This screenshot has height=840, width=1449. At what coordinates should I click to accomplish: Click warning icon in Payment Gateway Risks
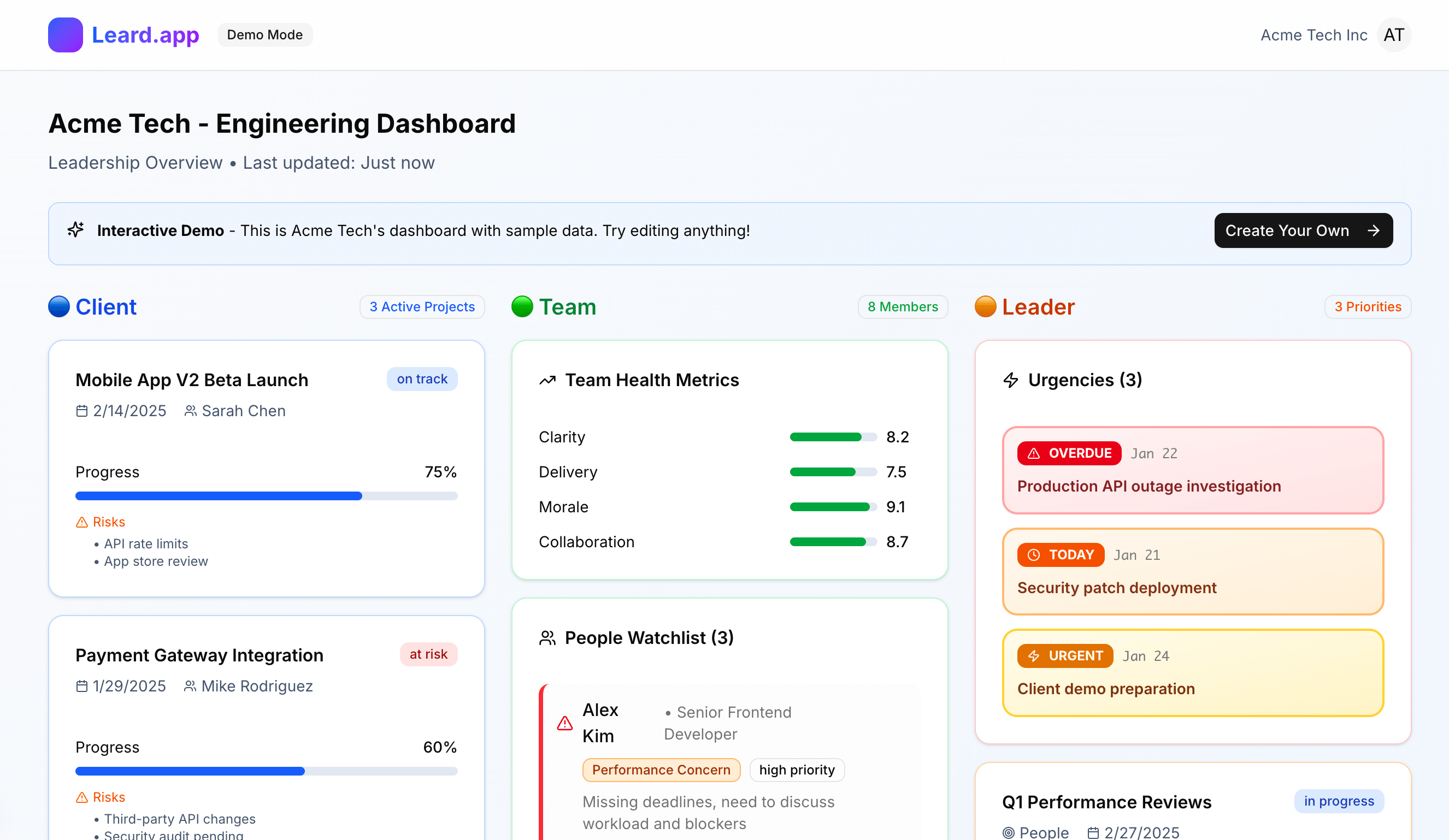(x=81, y=797)
